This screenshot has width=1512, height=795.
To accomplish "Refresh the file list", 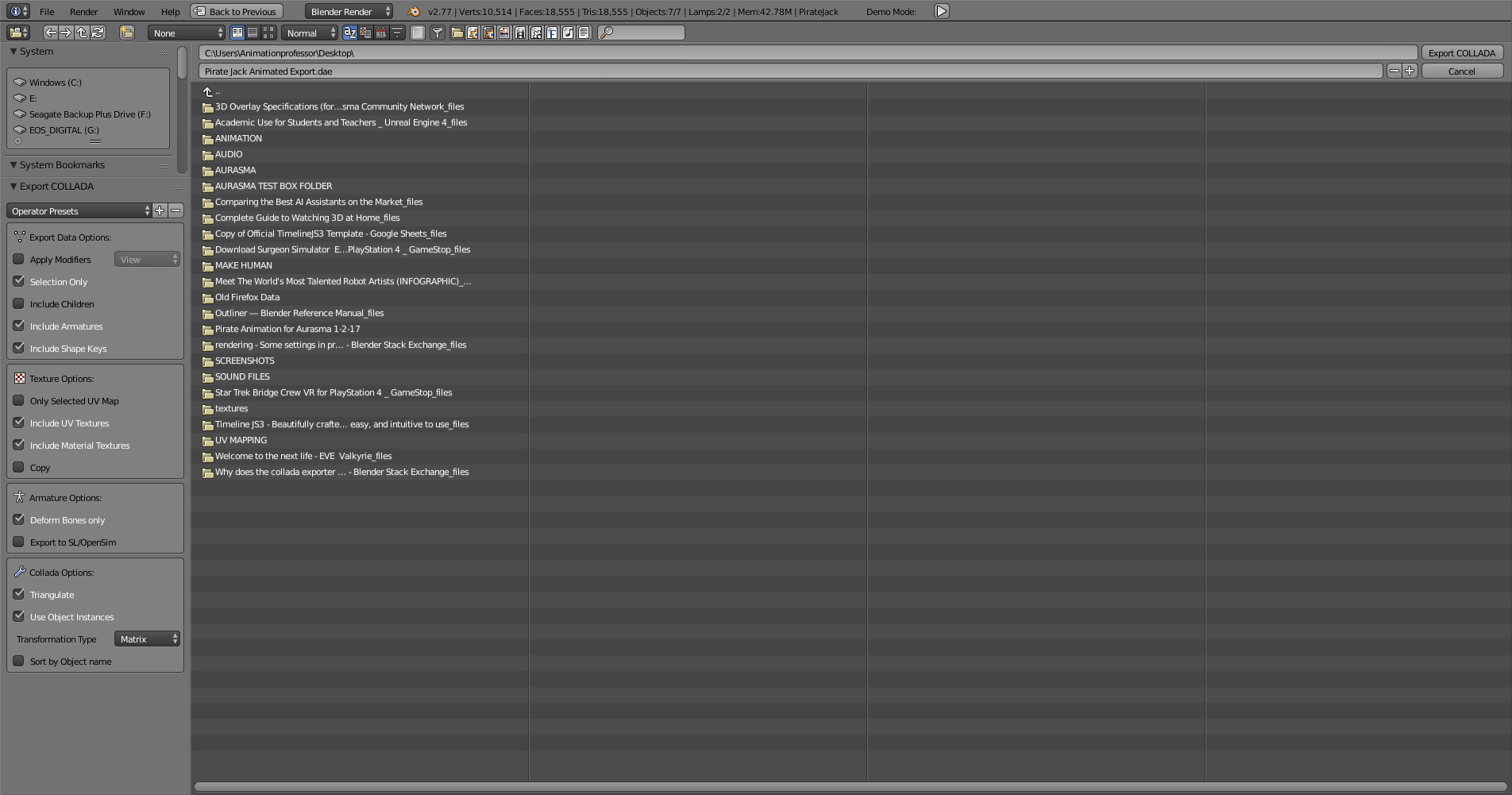I will click(x=98, y=33).
